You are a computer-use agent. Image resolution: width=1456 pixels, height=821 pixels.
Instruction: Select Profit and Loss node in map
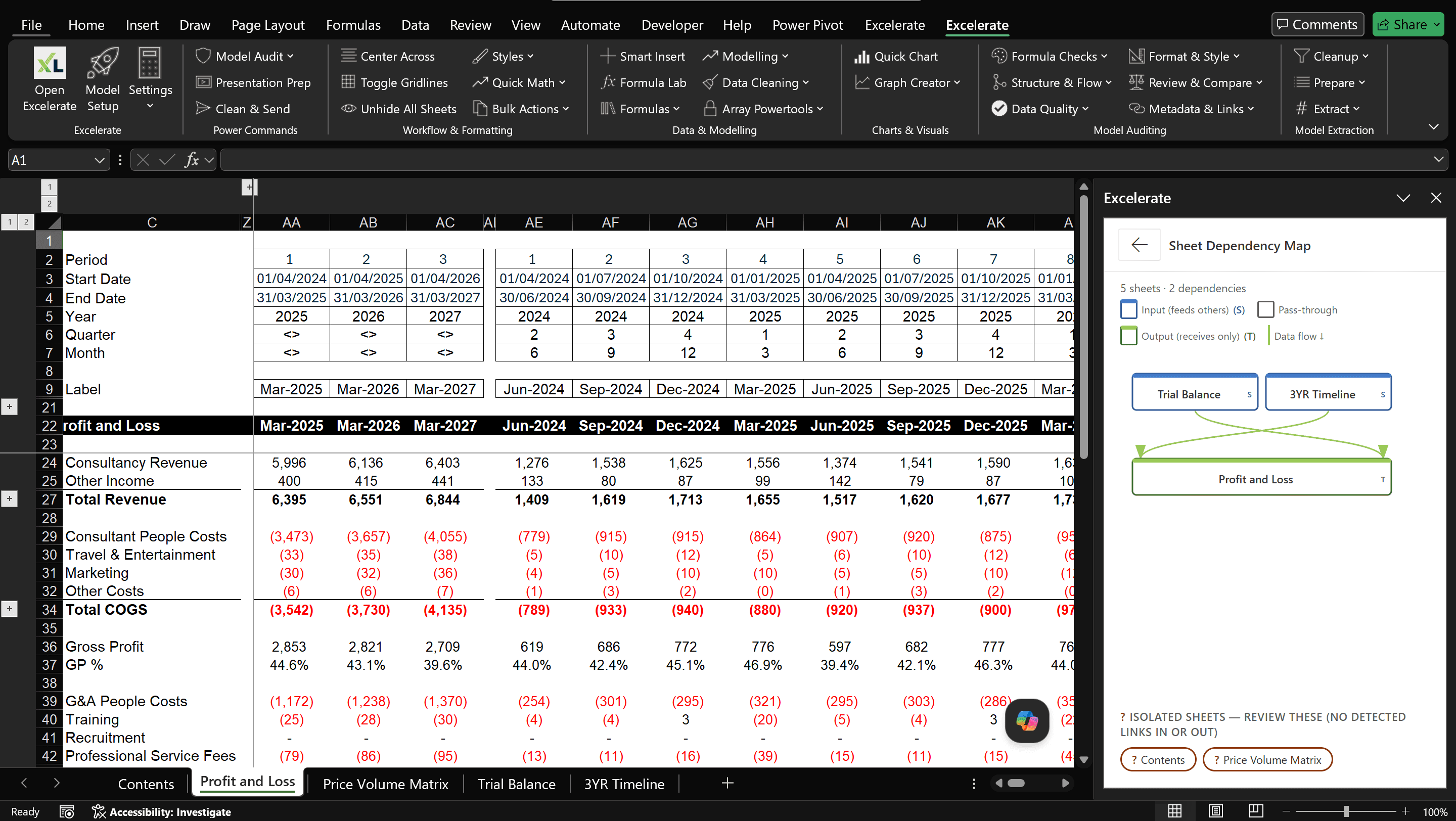1261,477
